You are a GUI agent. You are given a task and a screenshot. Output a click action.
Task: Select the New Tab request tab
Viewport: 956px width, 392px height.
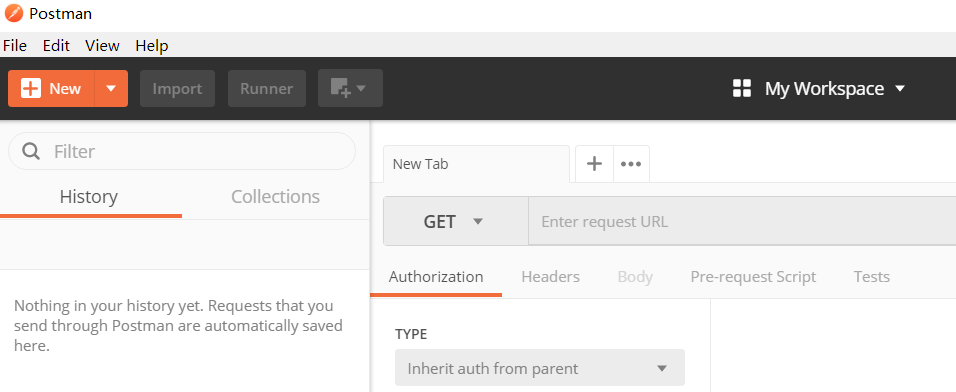click(477, 163)
